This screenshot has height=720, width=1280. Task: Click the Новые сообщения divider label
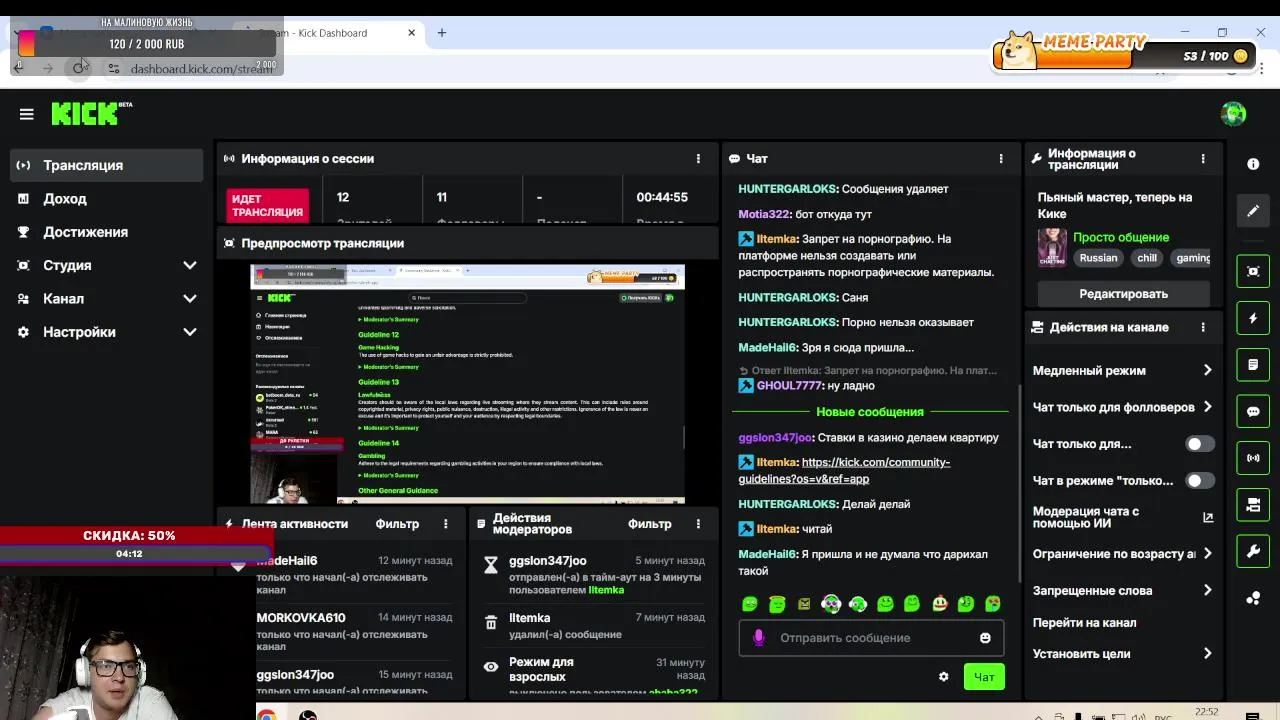(869, 412)
